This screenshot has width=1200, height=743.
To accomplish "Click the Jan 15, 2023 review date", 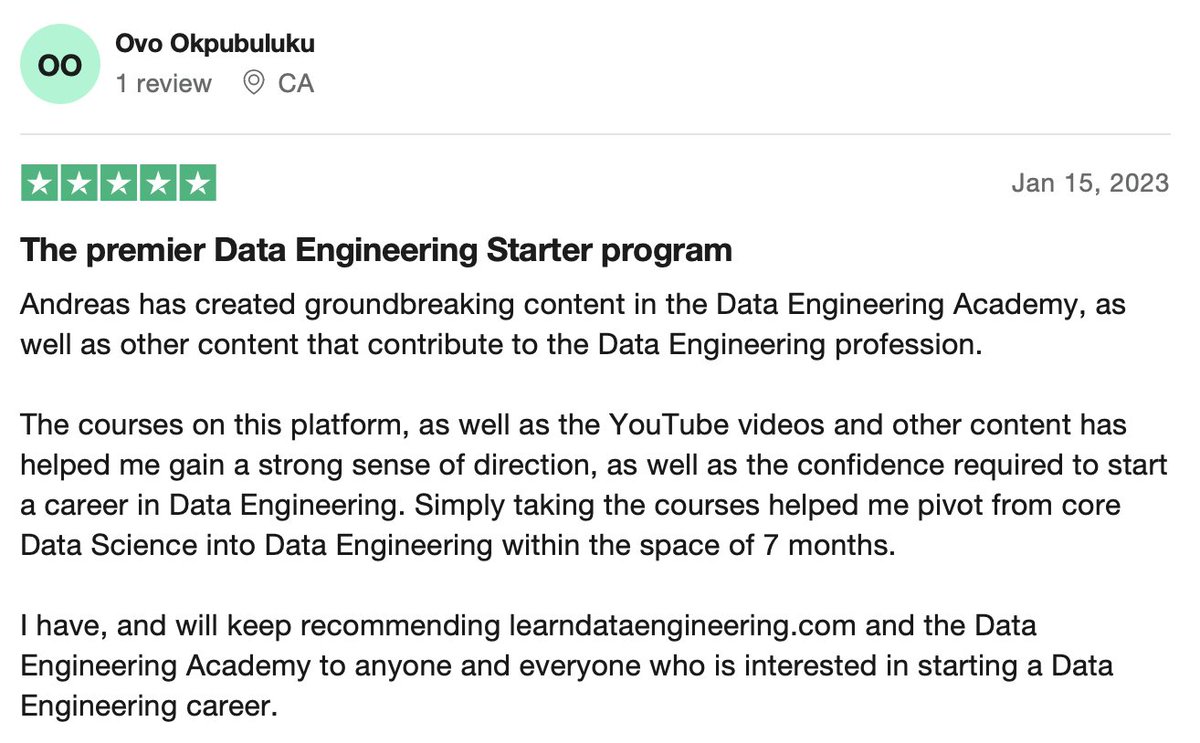I will point(1090,183).
